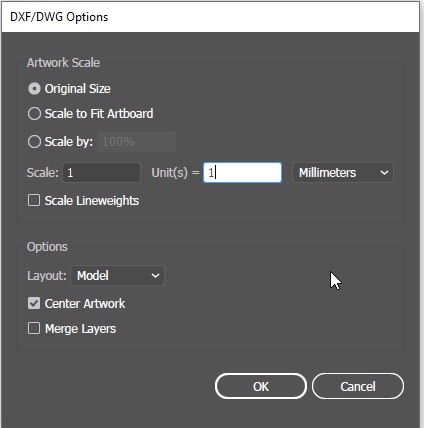Image resolution: width=424 pixels, height=428 pixels.
Task: Uncheck the Center Artwork checkbox
Action: [34, 304]
